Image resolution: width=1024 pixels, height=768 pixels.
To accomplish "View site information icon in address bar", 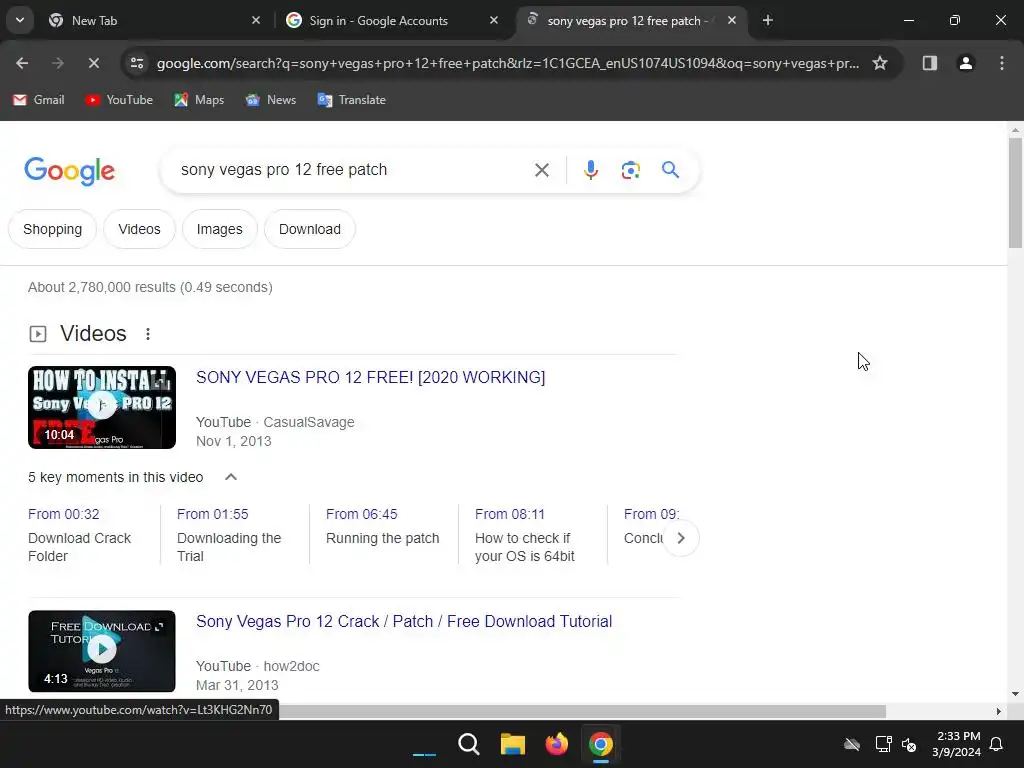I will (136, 63).
